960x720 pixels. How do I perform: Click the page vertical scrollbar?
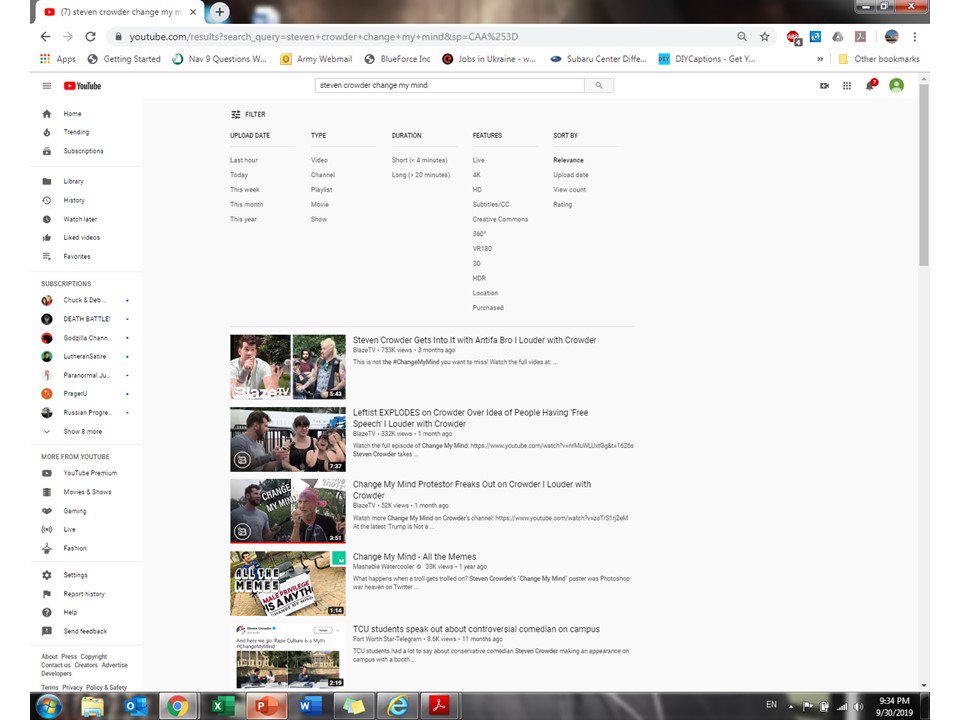(924, 174)
